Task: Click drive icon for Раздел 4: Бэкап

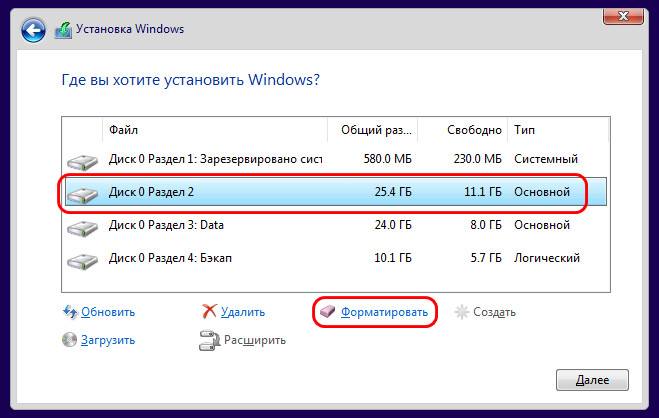Action: point(82,260)
